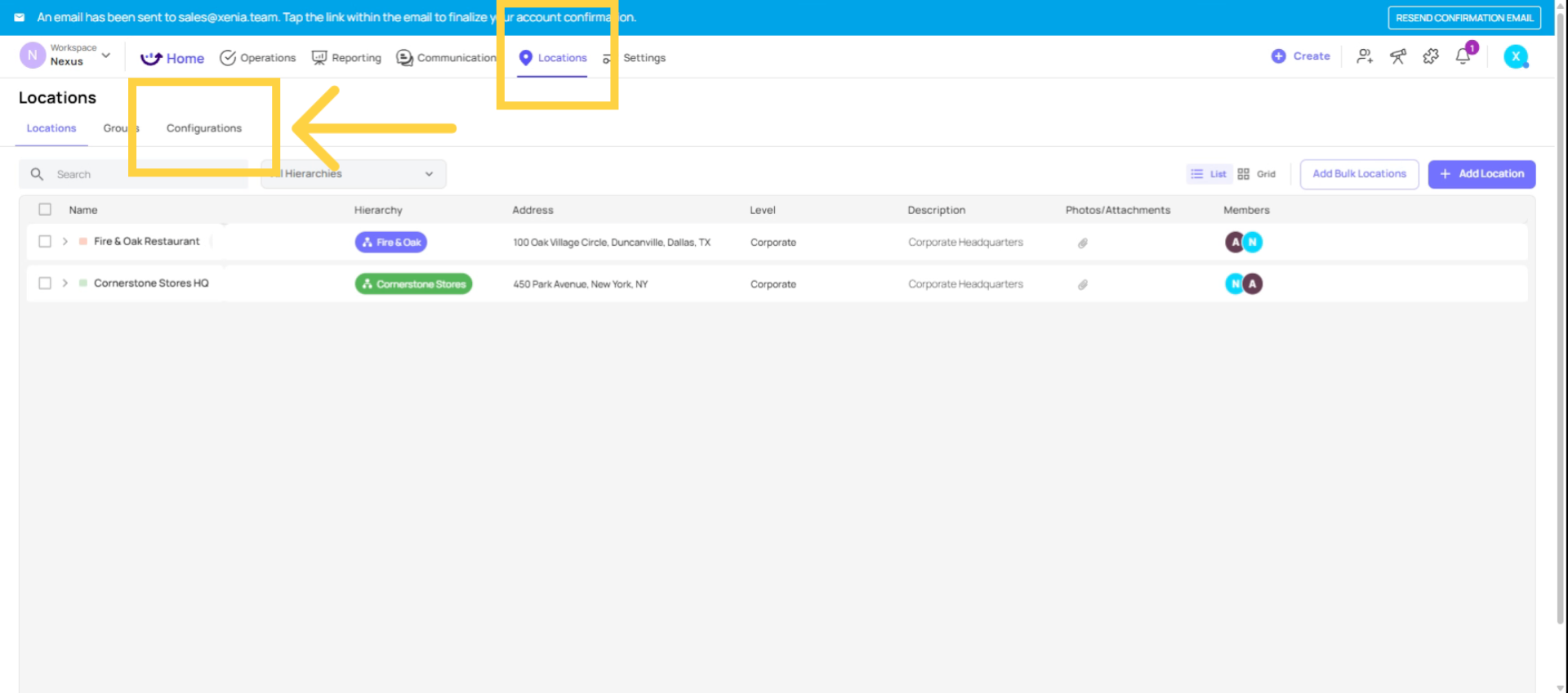This screenshot has height=693, width=1568.
Task: Select the Fire & Oak Restaurant checkbox
Action: point(45,241)
